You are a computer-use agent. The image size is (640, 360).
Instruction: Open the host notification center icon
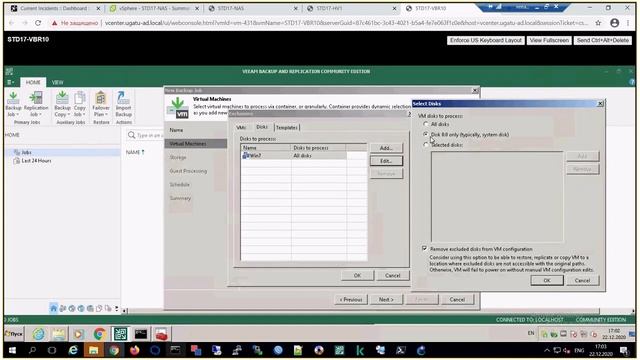[624, 351]
